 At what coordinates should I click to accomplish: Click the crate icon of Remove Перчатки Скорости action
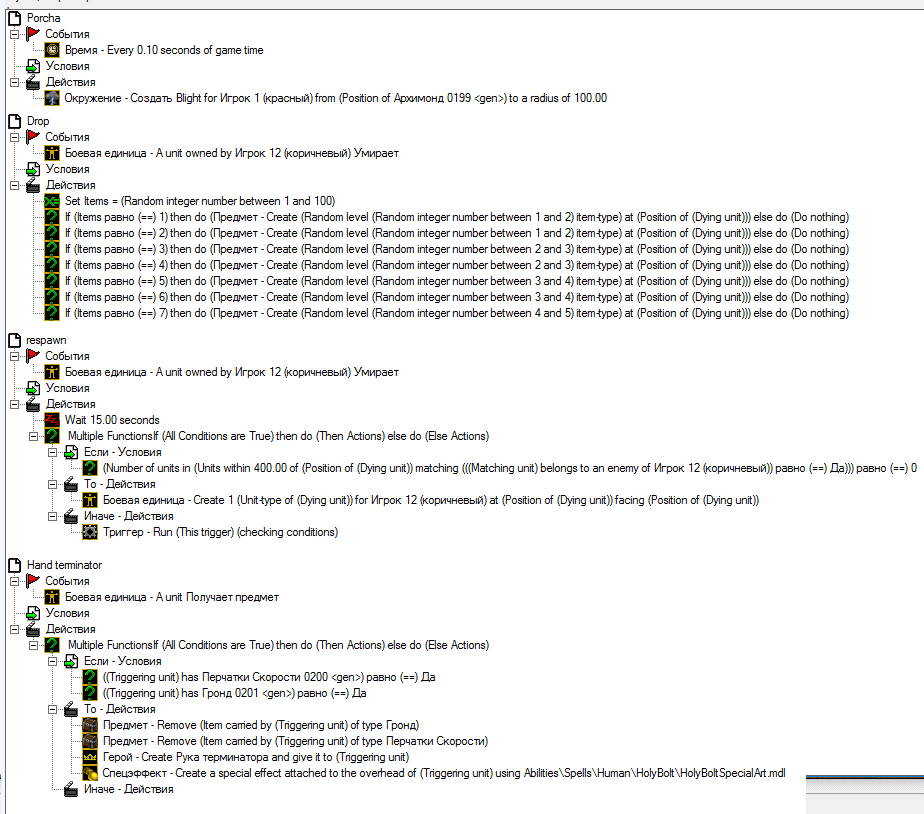(x=90, y=741)
